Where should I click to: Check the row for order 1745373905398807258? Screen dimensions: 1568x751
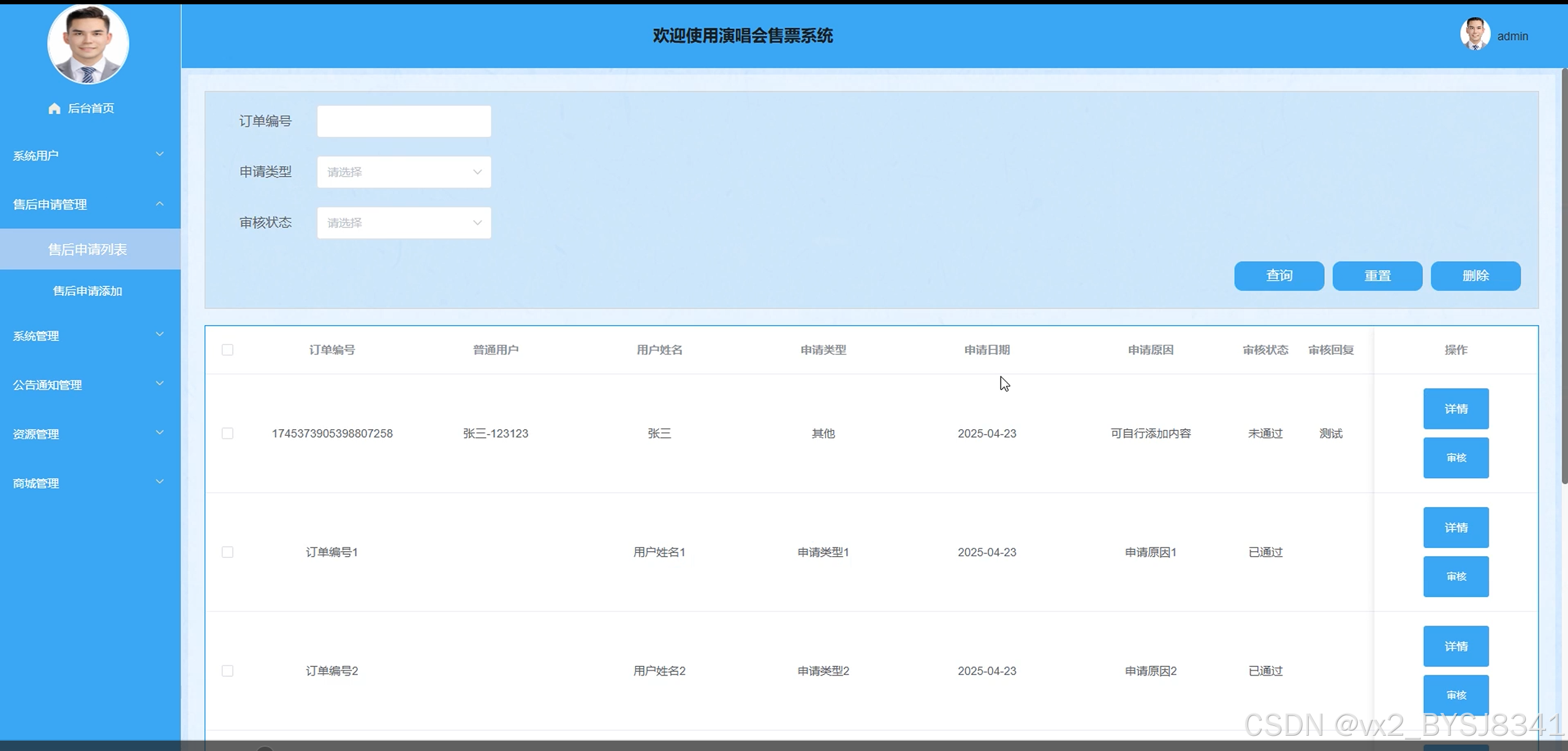click(227, 433)
